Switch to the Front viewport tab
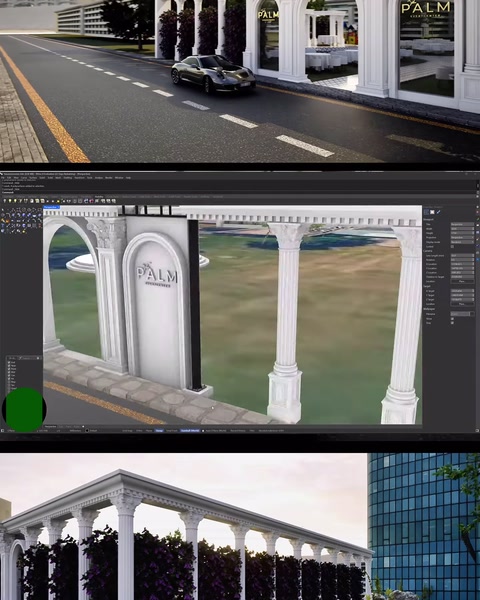This screenshot has width=480, height=600. [x=69, y=427]
